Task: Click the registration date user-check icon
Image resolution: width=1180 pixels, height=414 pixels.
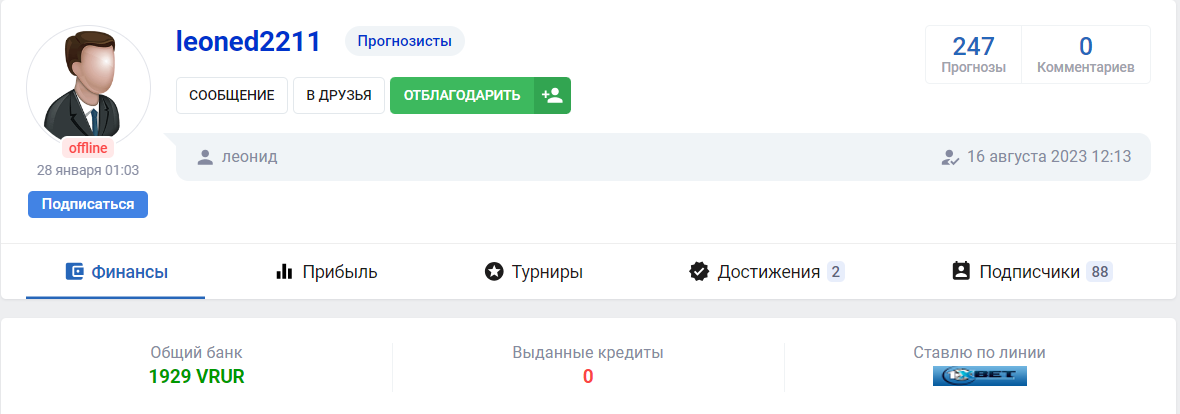Action: [951, 157]
